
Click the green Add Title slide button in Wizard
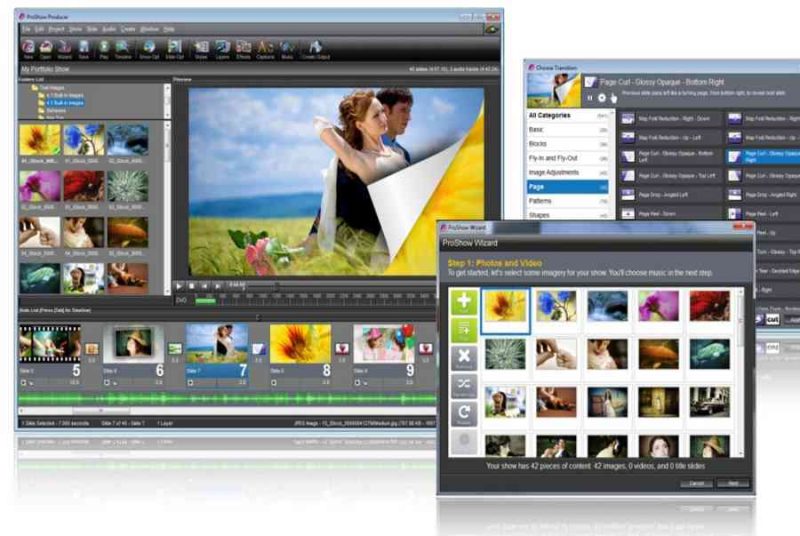pyautogui.click(x=464, y=330)
